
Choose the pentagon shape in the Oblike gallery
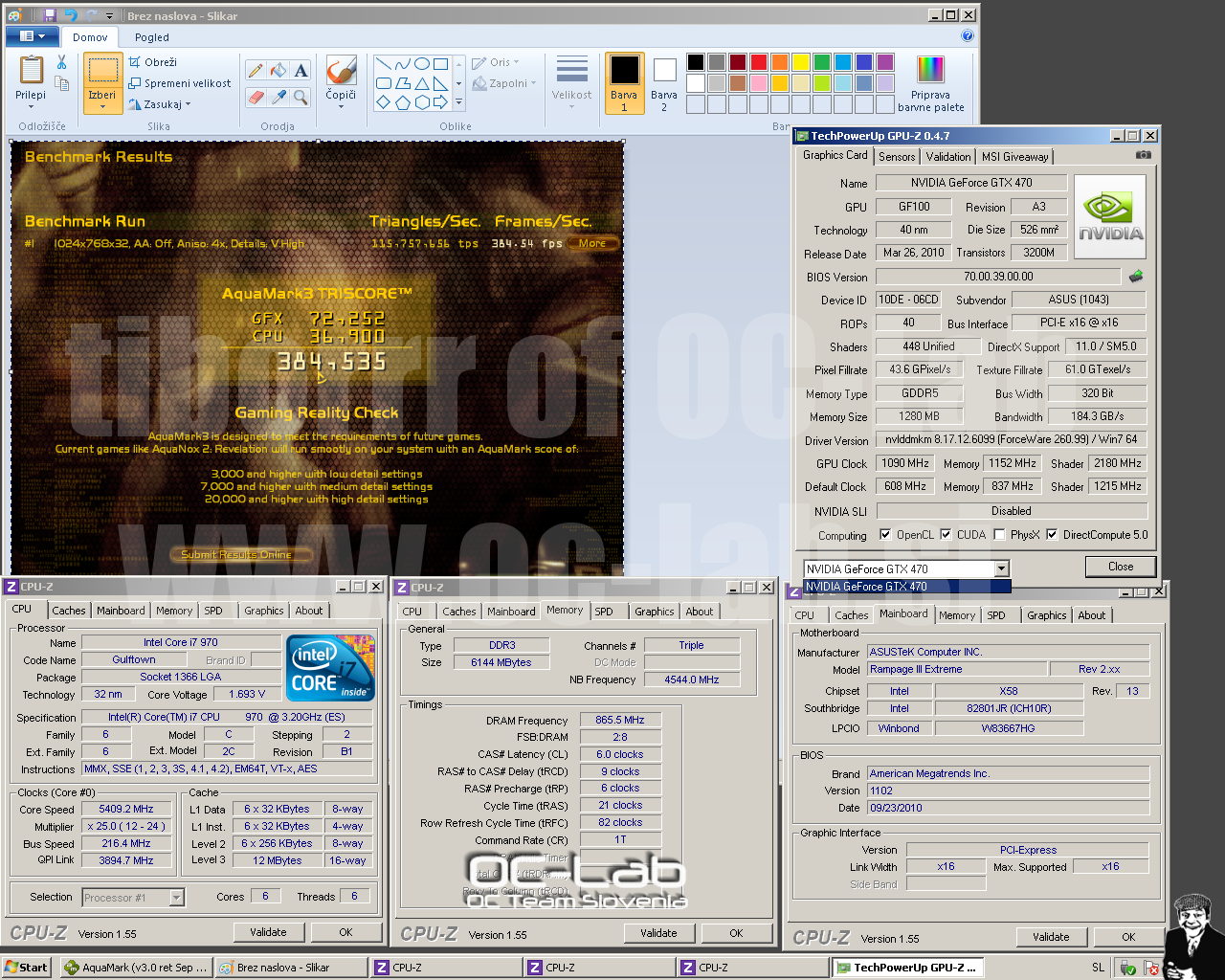point(402,102)
